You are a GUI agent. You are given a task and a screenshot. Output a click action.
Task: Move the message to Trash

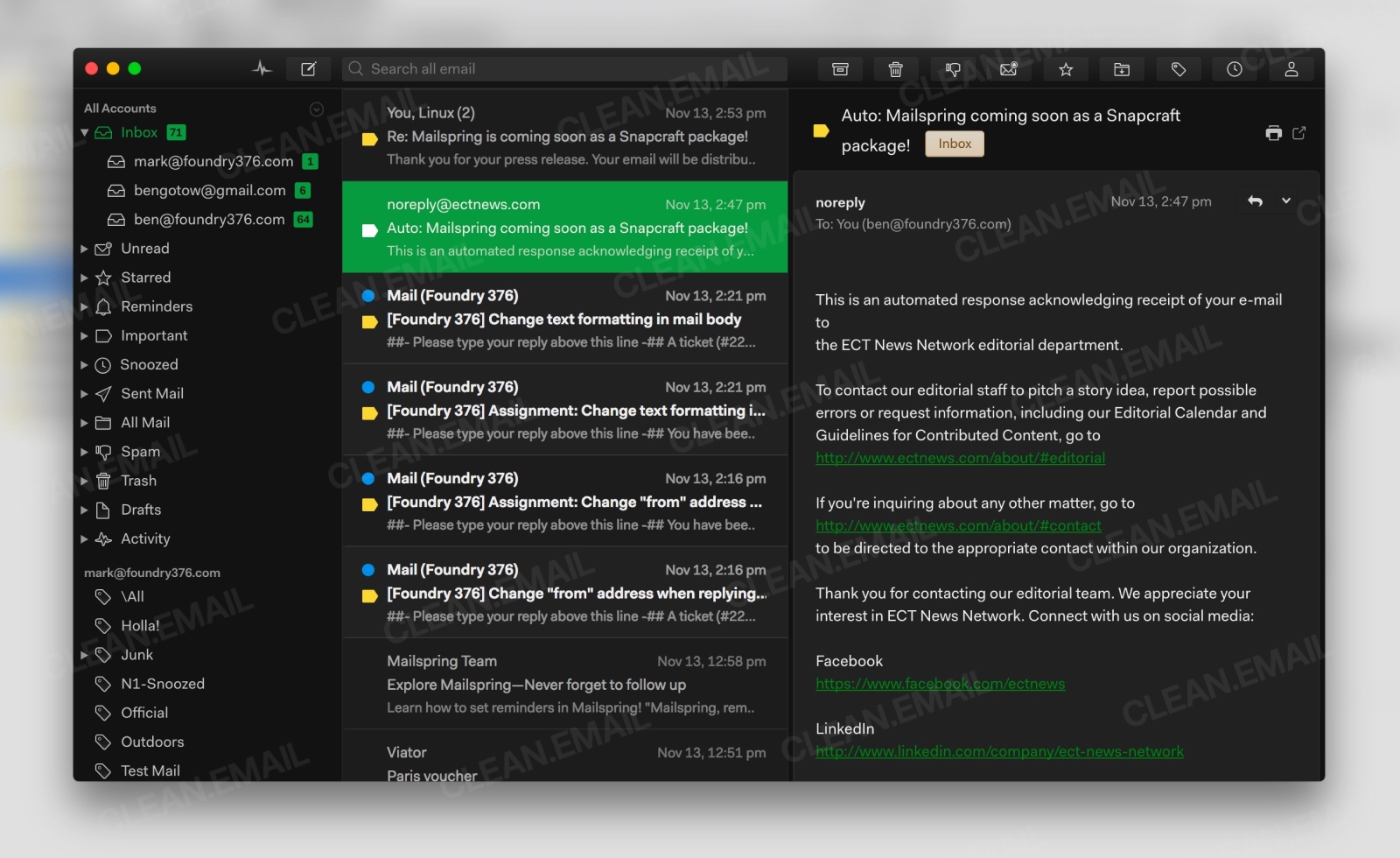coord(896,69)
